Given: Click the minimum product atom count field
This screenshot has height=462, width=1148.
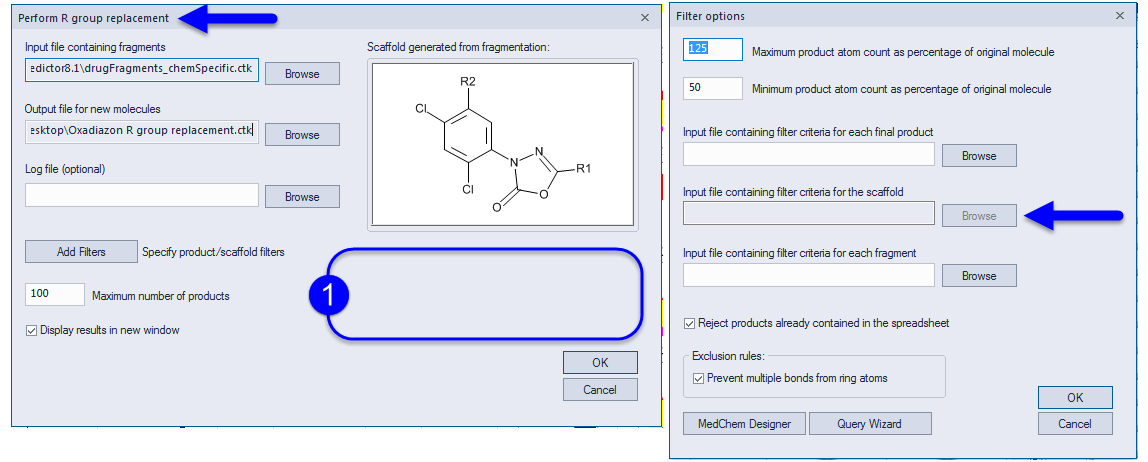Looking at the screenshot, I should 713,89.
